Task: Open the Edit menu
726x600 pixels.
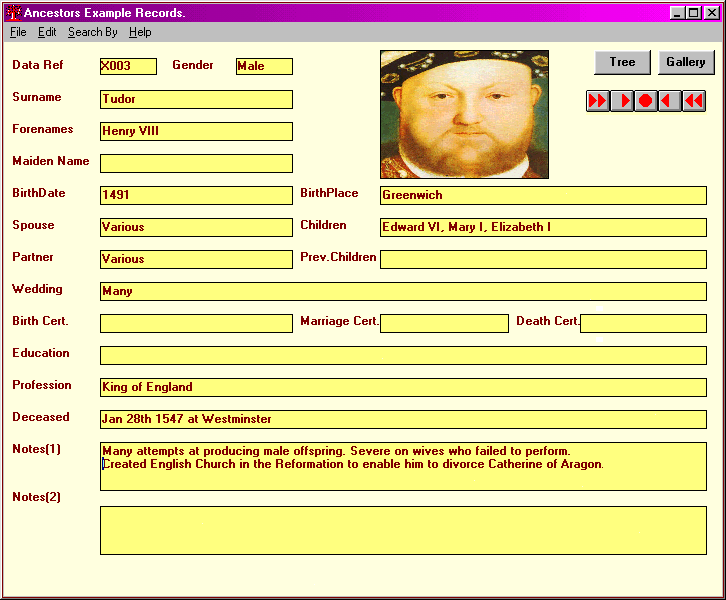Action: 47,32
